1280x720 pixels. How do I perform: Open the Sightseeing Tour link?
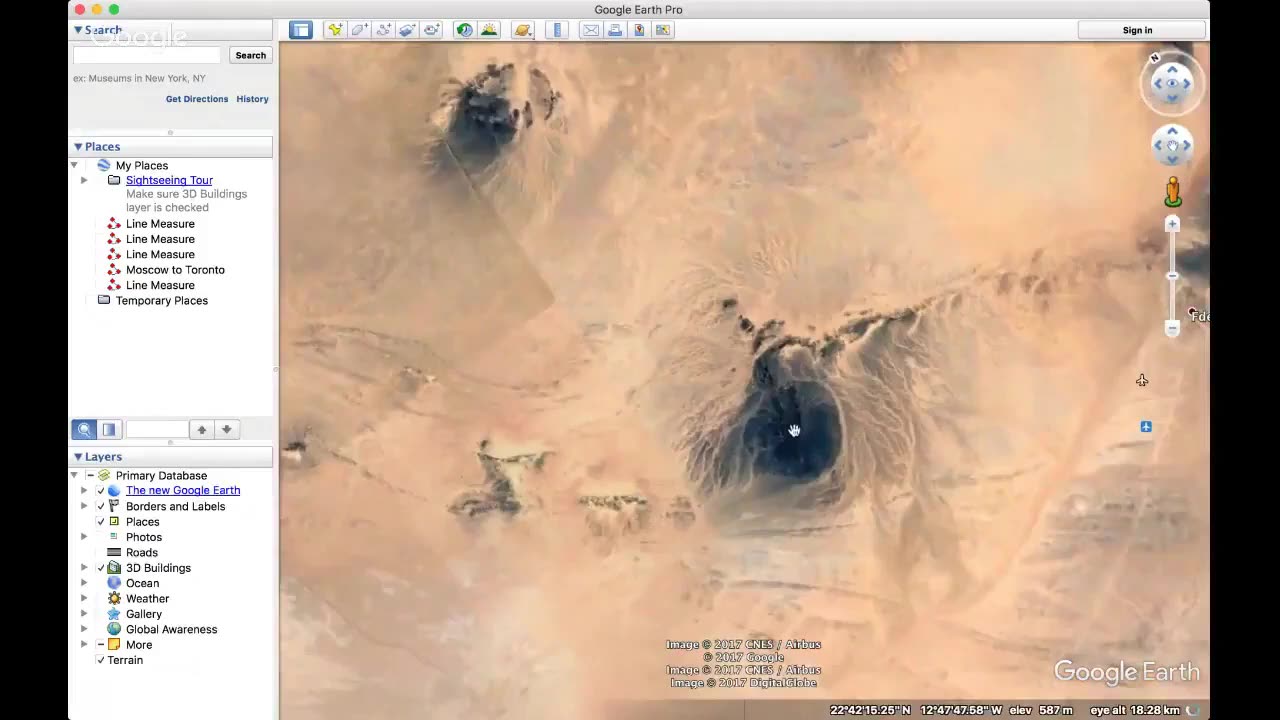click(x=169, y=180)
